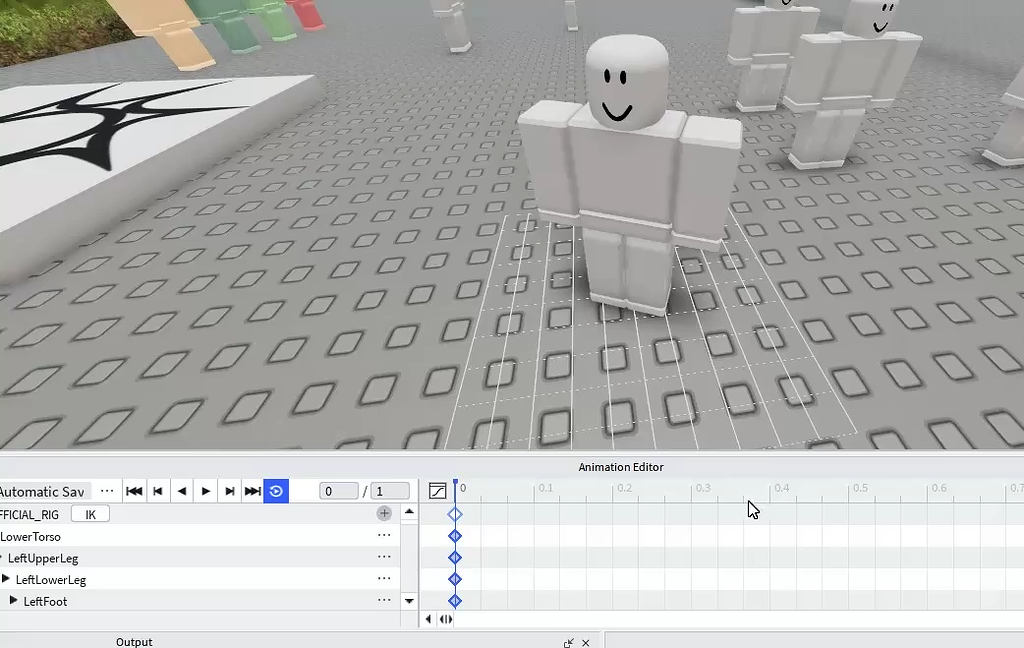The width and height of the screenshot is (1024, 648).
Task: Click the frame position input field
Action: 338,490
